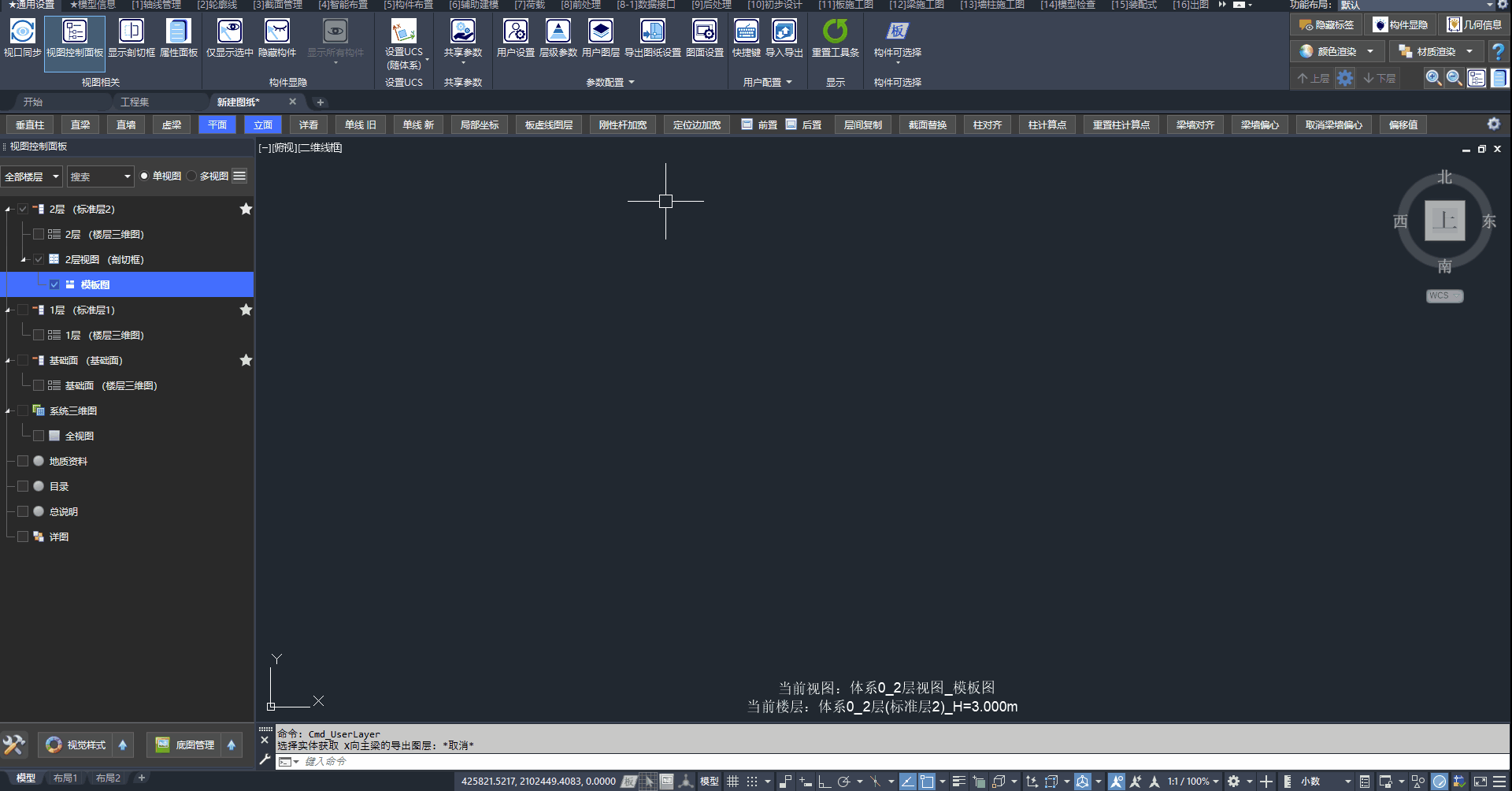This screenshot has height=791, width=1512.
Task: Open 用户图层 user layers icon
Action: (x=601, y=38)
